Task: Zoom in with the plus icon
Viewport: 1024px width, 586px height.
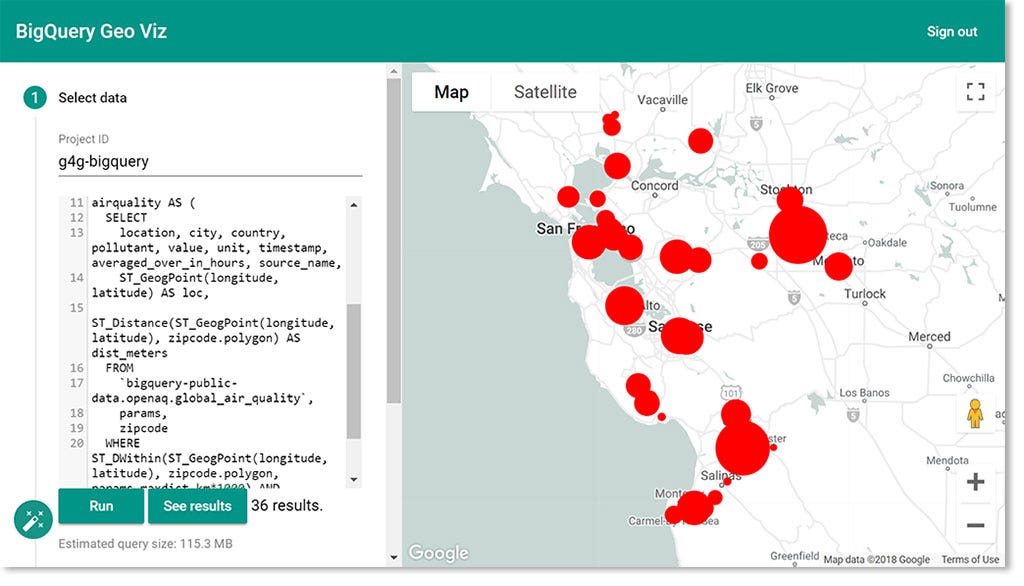Action: tap(975, 482)
